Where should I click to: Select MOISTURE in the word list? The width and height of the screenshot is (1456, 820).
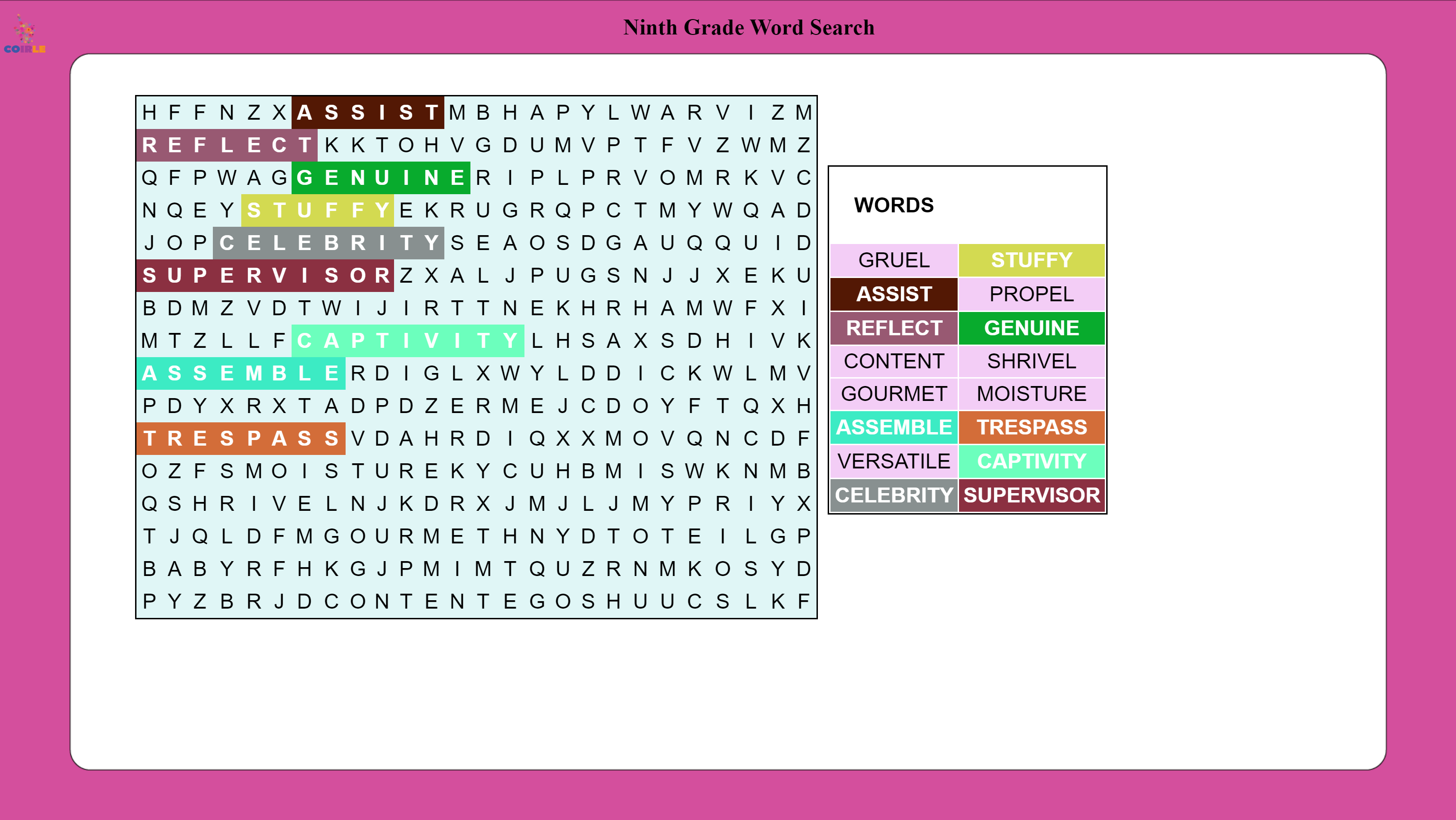1032,394
